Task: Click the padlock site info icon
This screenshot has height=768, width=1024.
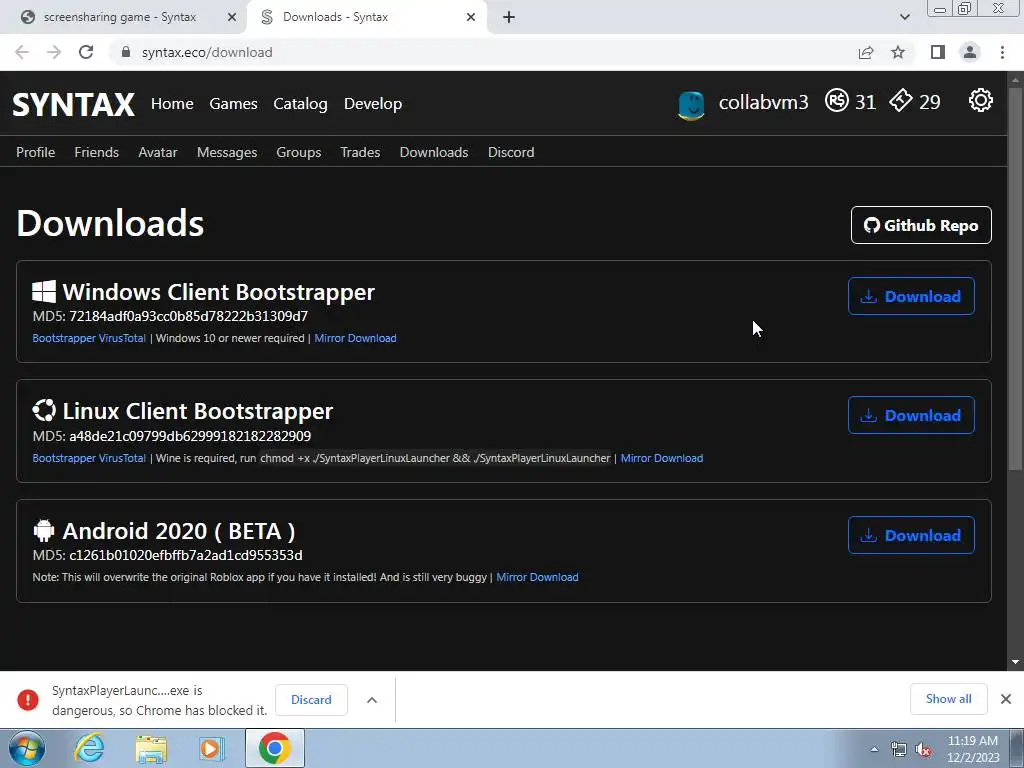Action: pyautogui.click(x=126, y=52)
